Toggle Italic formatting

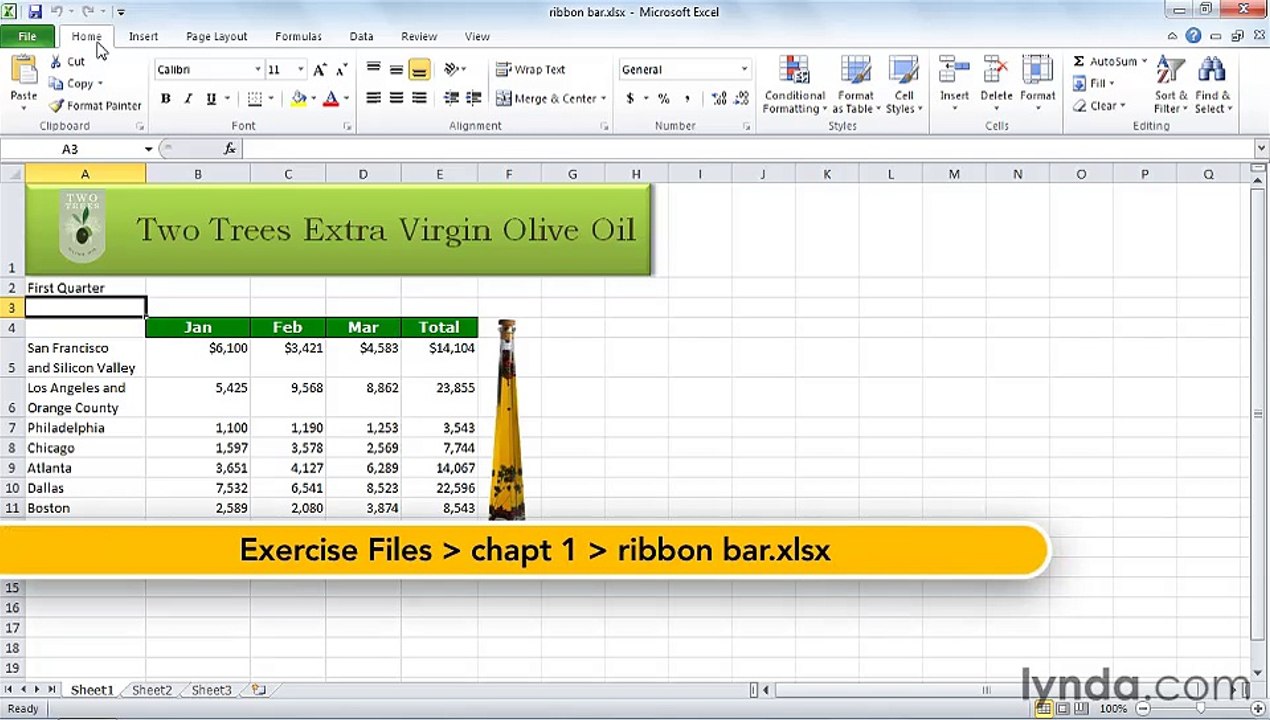click(188, 99)
